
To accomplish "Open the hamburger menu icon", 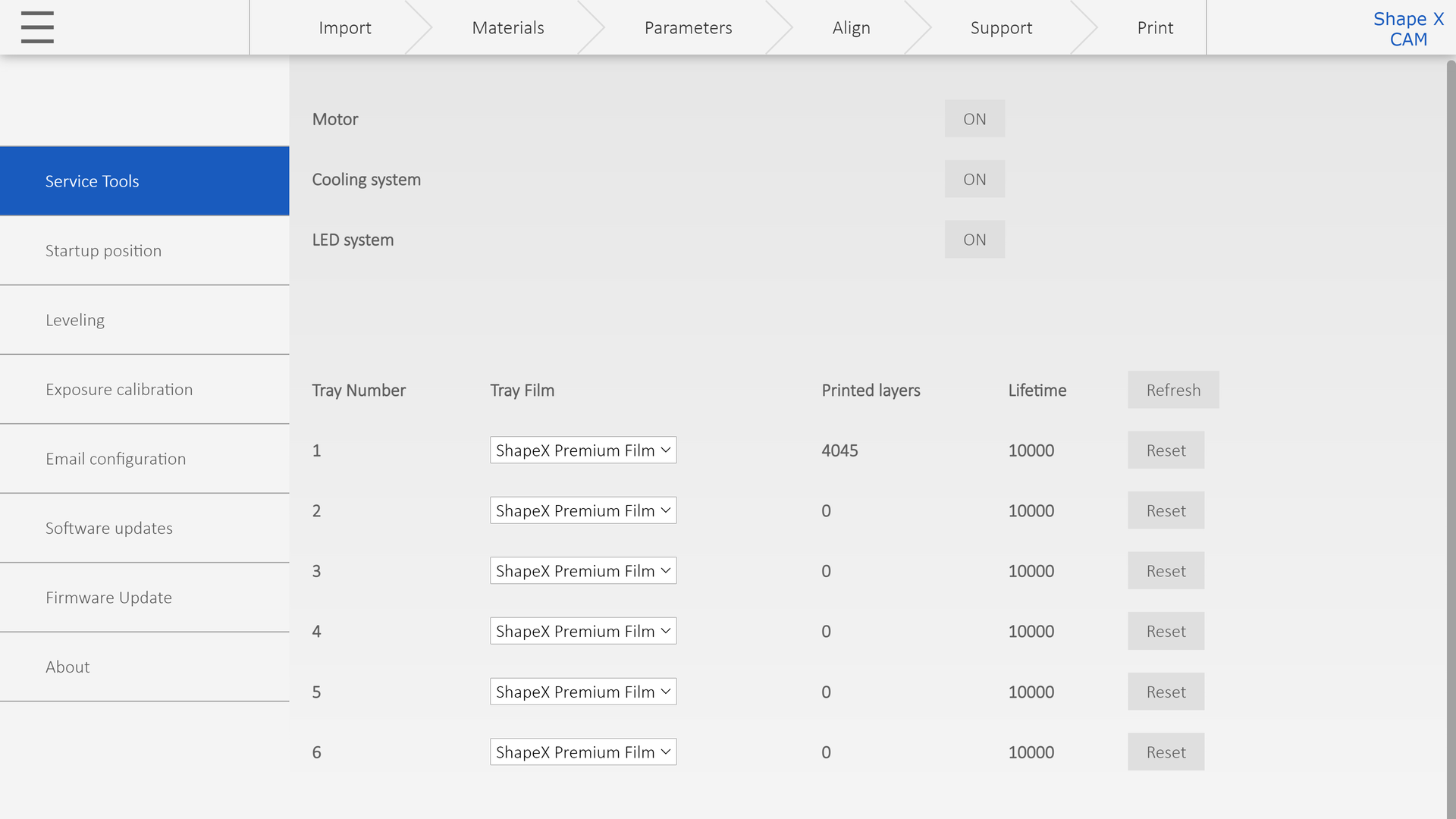I will point(37,27).
